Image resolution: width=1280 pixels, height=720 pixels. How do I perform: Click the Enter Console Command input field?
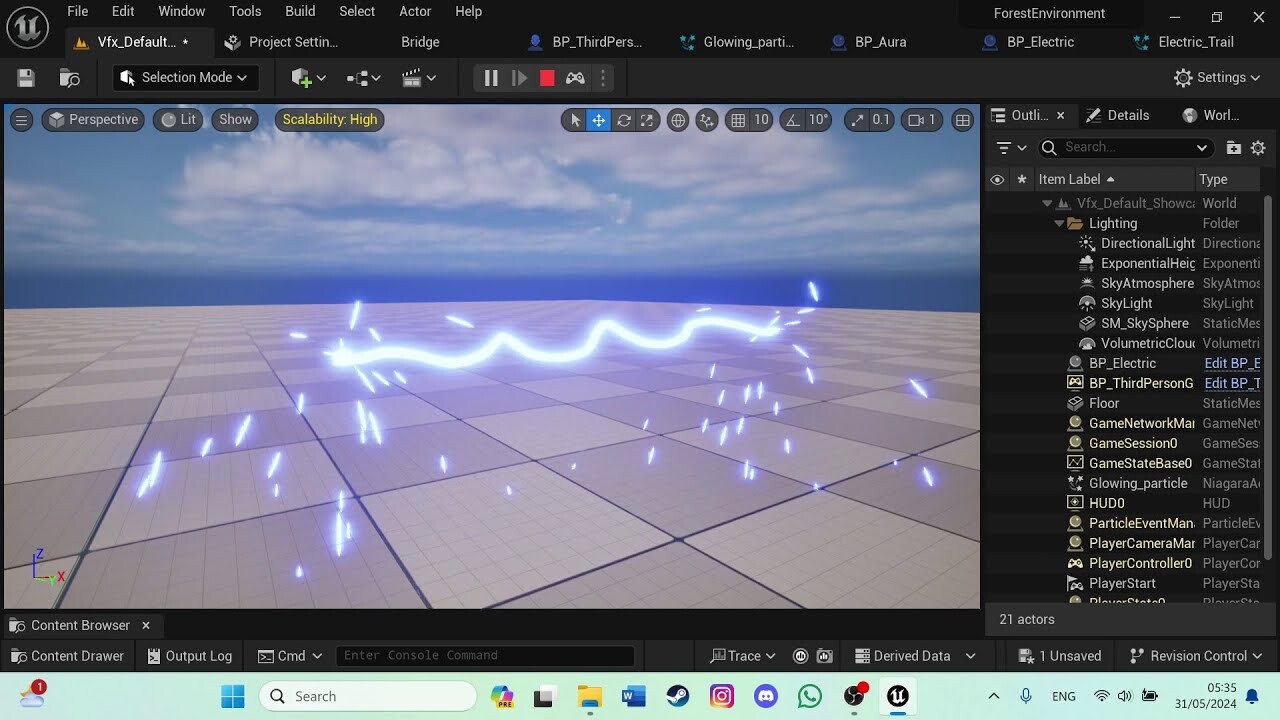(485, 655)
